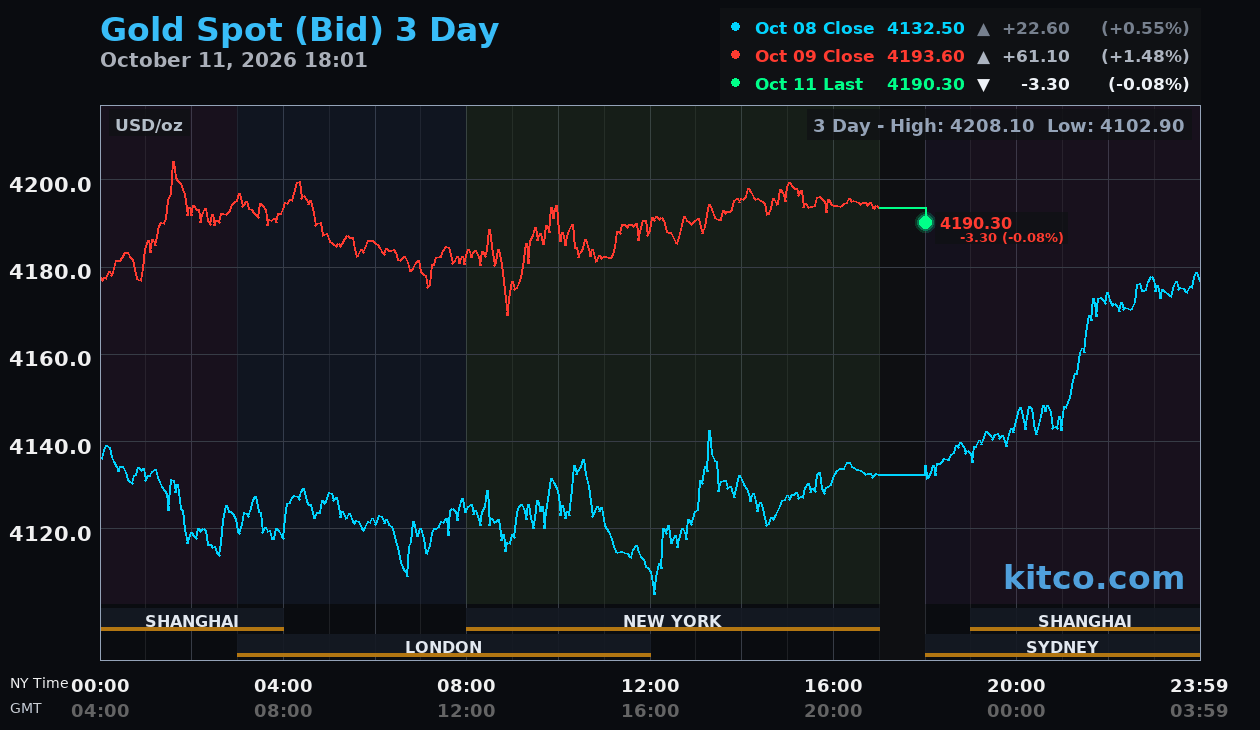The width and height of the screenshot is (1260, 730).
Task: Click the 3 Day High 4208.10 text
Action: [923, 126]
